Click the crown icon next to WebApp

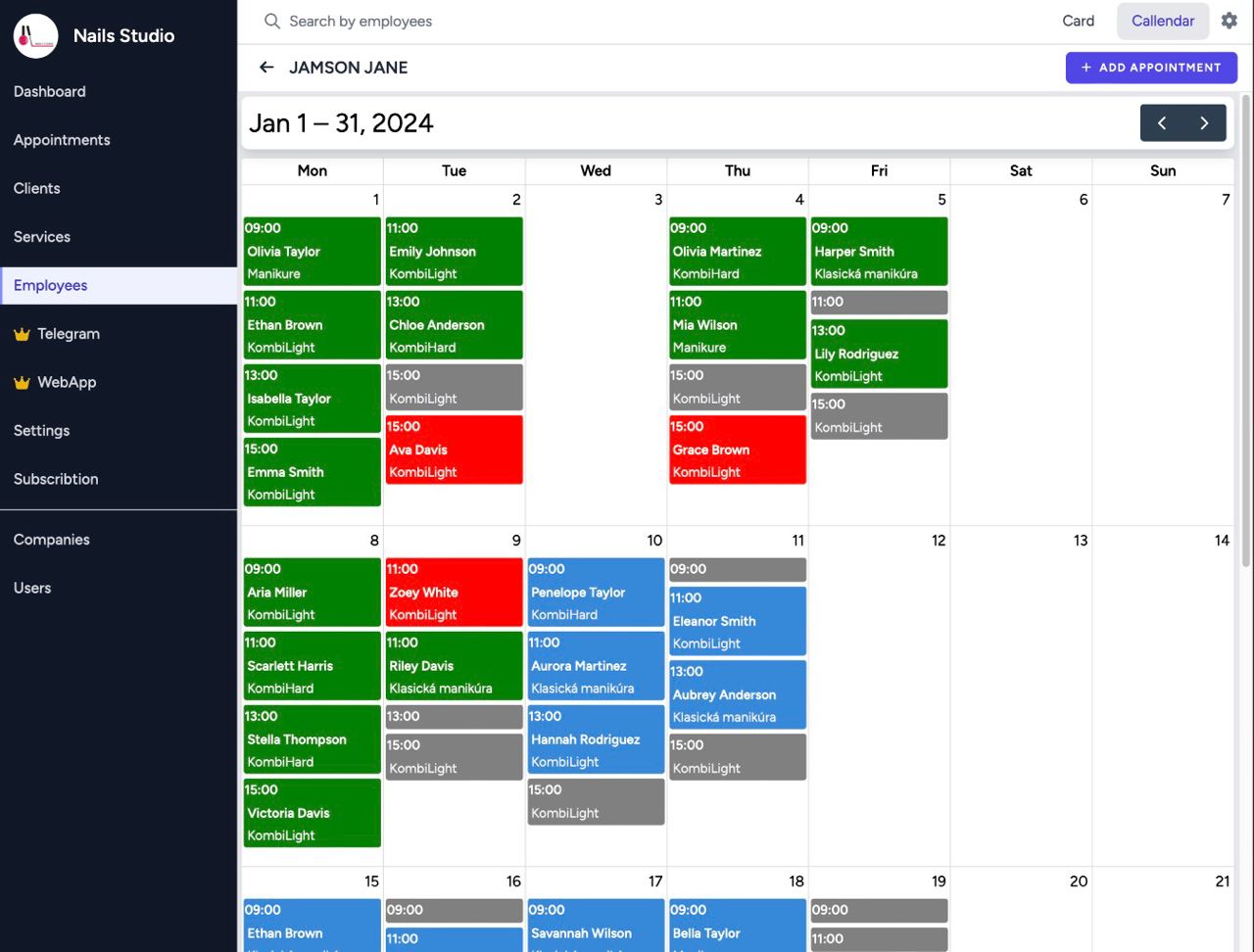point(22,383)
